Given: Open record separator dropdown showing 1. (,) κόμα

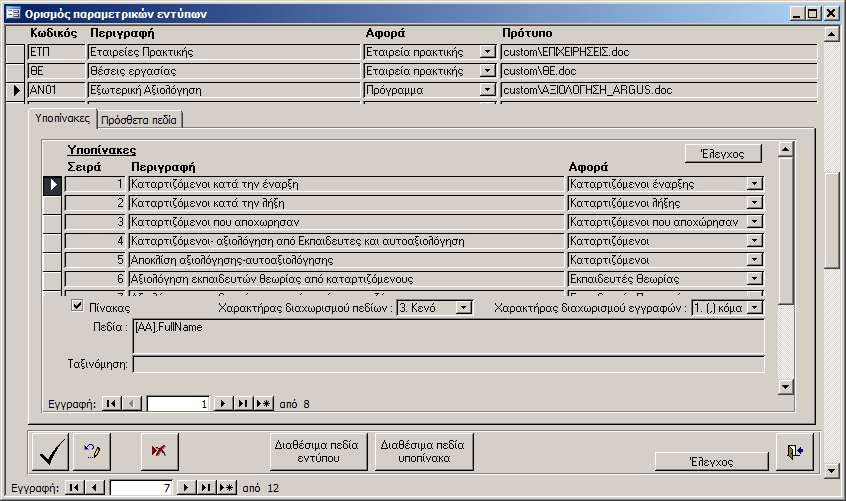Looking at the screenshot, I should (x=755, y=308).
